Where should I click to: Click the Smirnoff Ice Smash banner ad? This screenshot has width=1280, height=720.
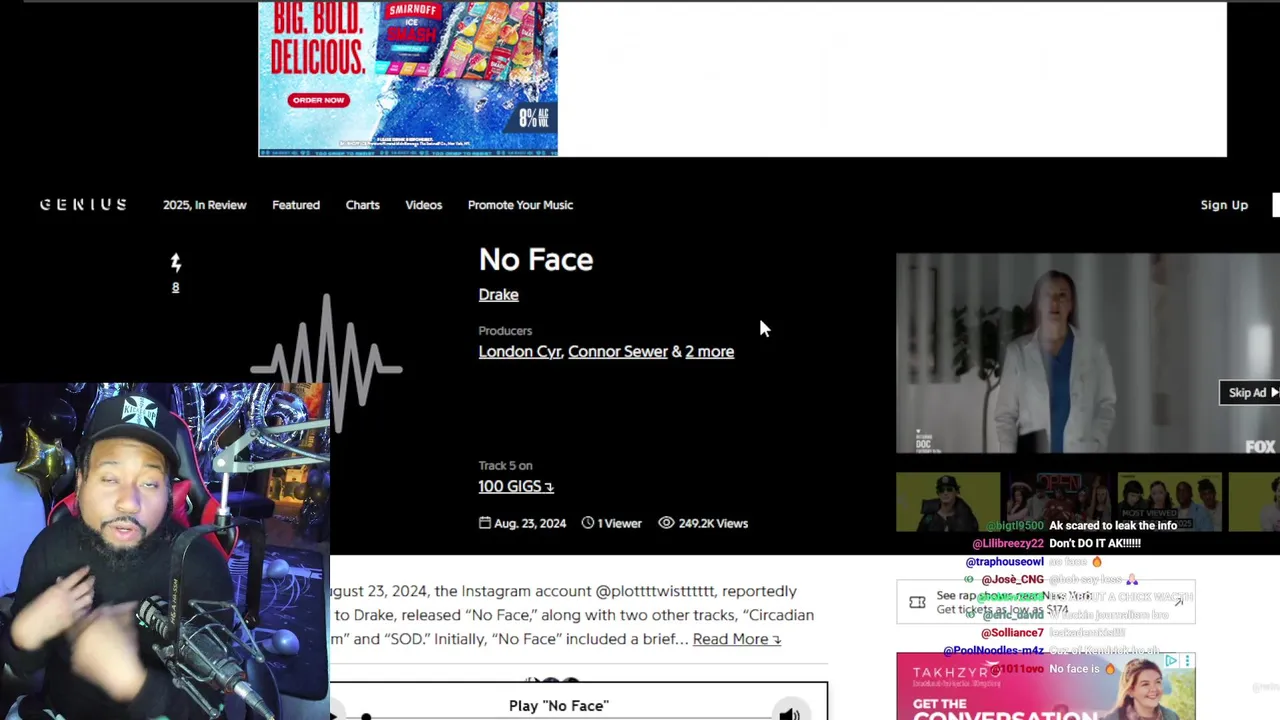click(408, 79)
